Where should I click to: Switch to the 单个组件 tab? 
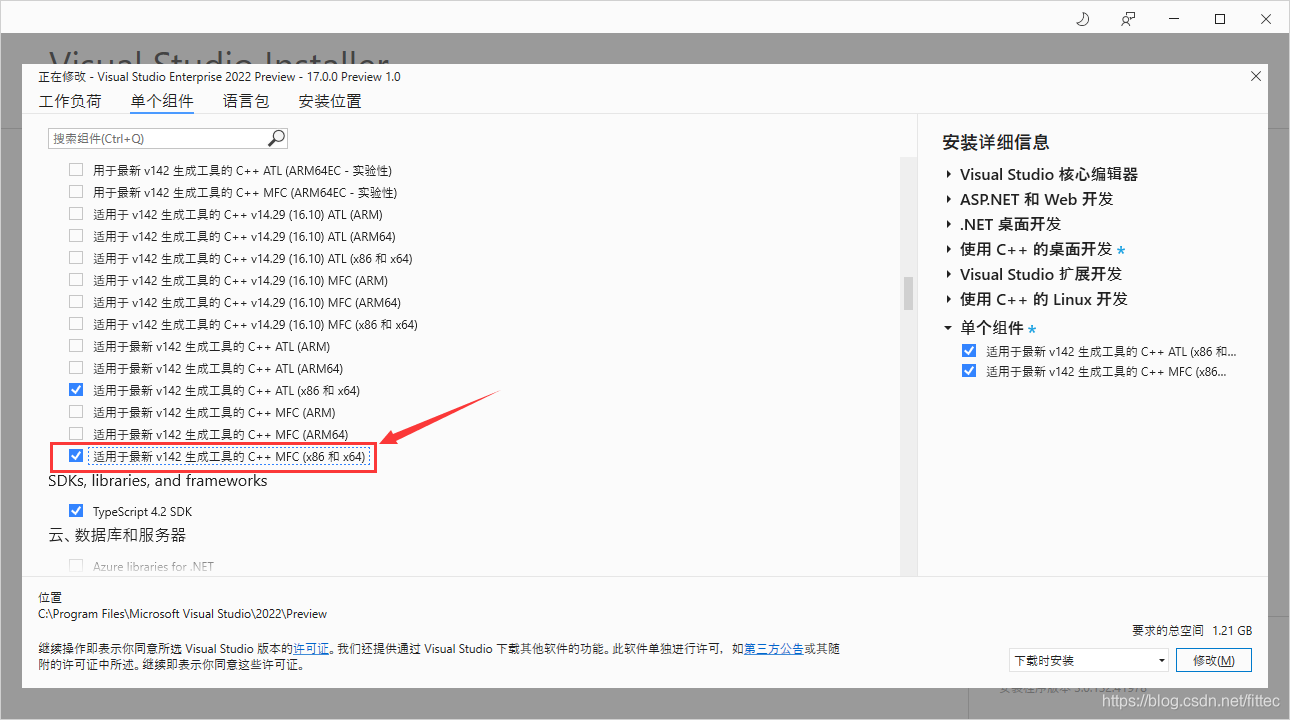162,101
